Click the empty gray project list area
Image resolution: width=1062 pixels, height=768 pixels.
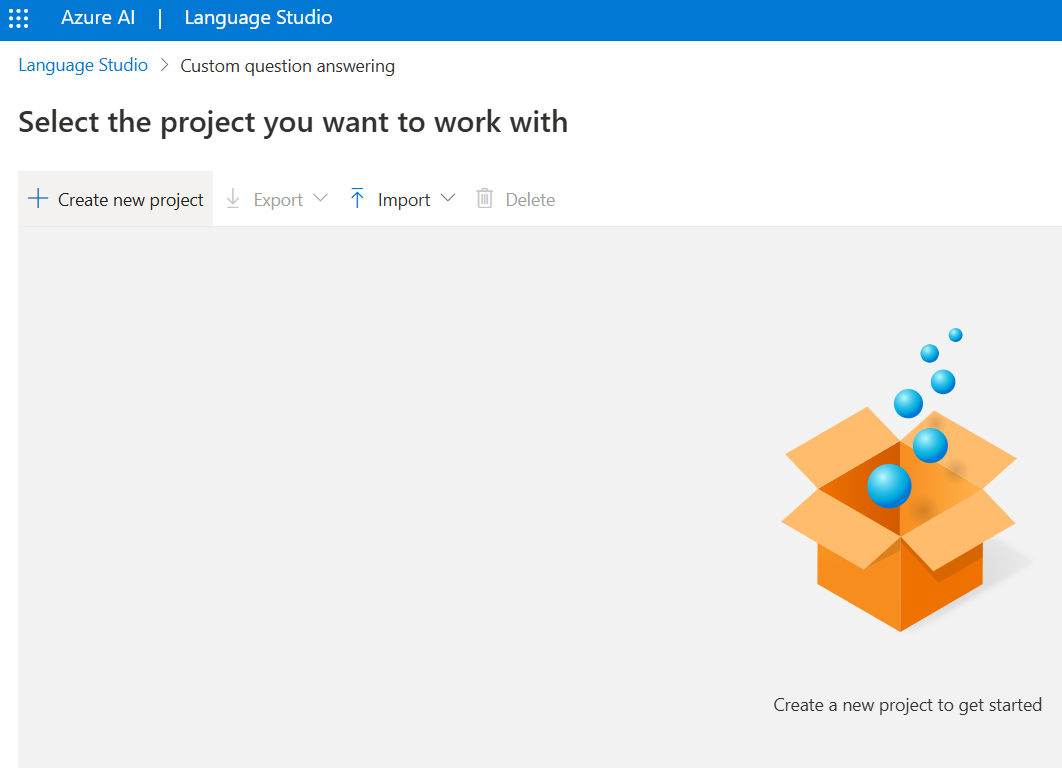click(380, 480)
